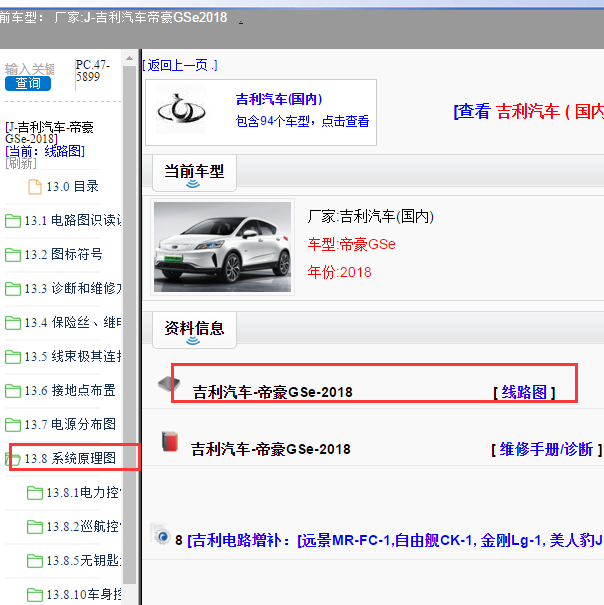Click the folder icon of 13.8.2巡航控
This screenshot has width=604, height=605.
[x=35, y=527]
